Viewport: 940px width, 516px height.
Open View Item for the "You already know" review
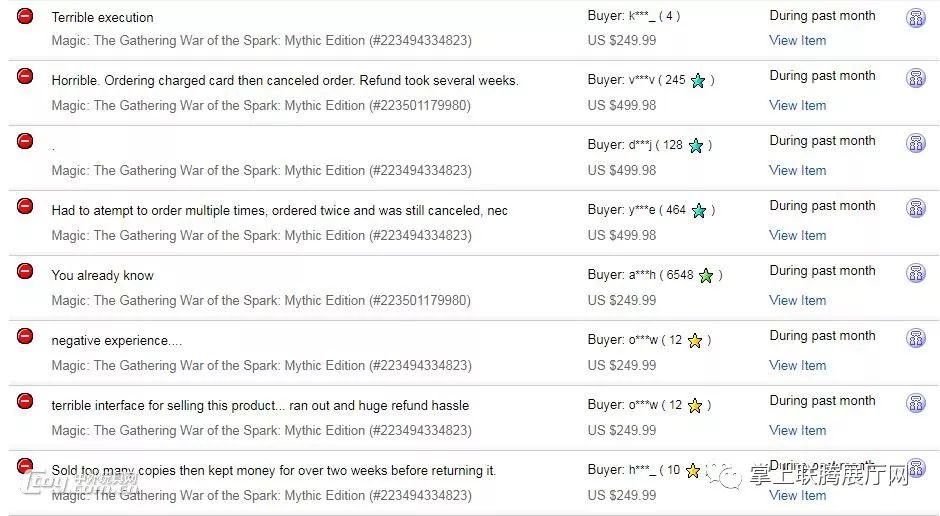pos(797,300)
